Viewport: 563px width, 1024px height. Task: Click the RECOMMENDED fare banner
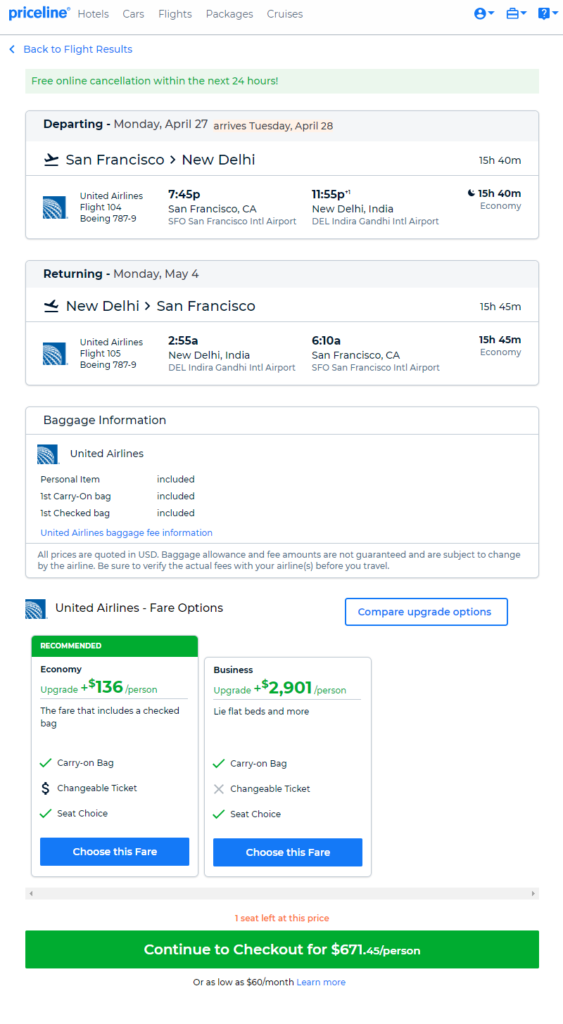114,646
